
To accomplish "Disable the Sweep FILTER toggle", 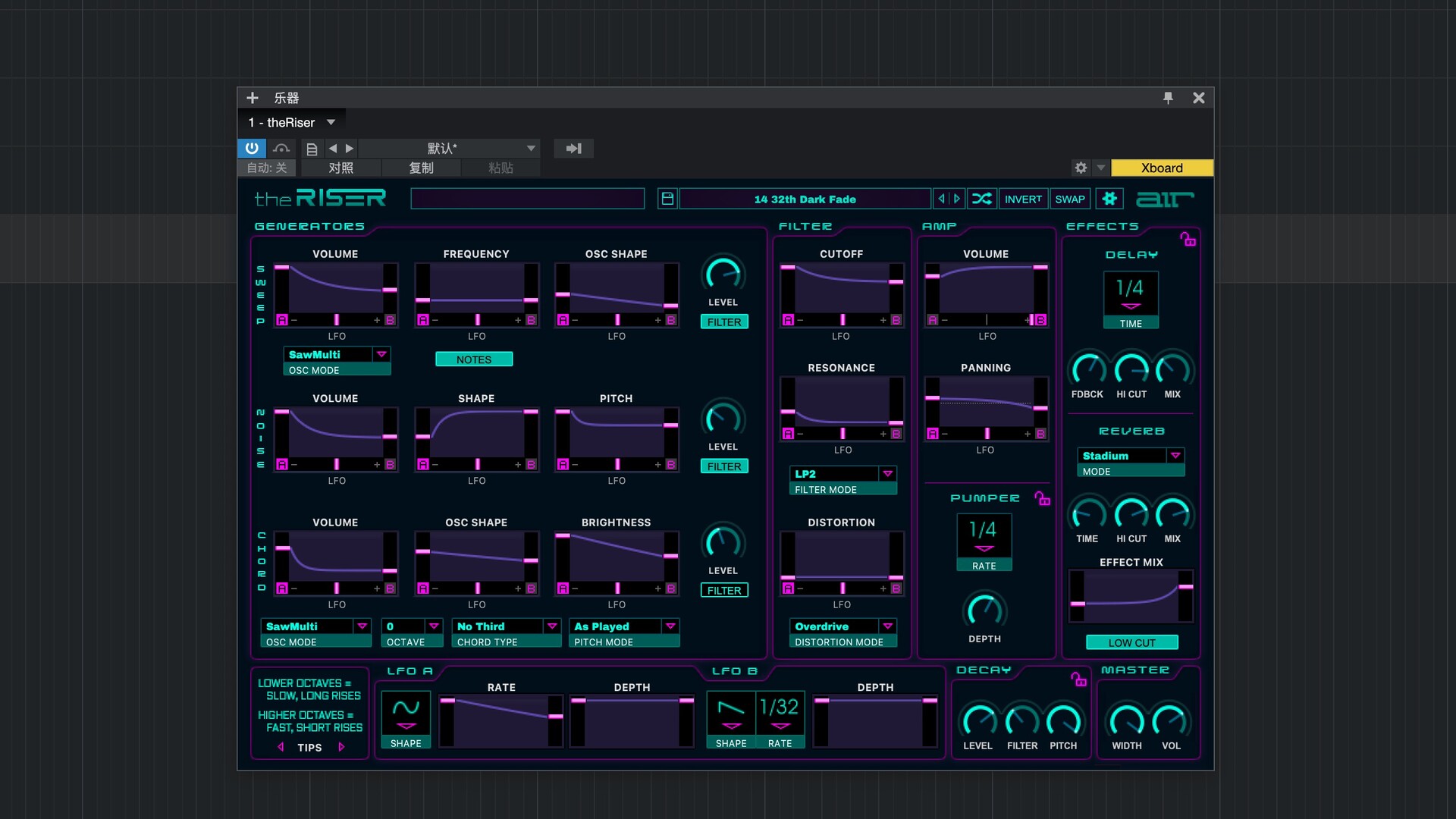I will tap(723, 322).
